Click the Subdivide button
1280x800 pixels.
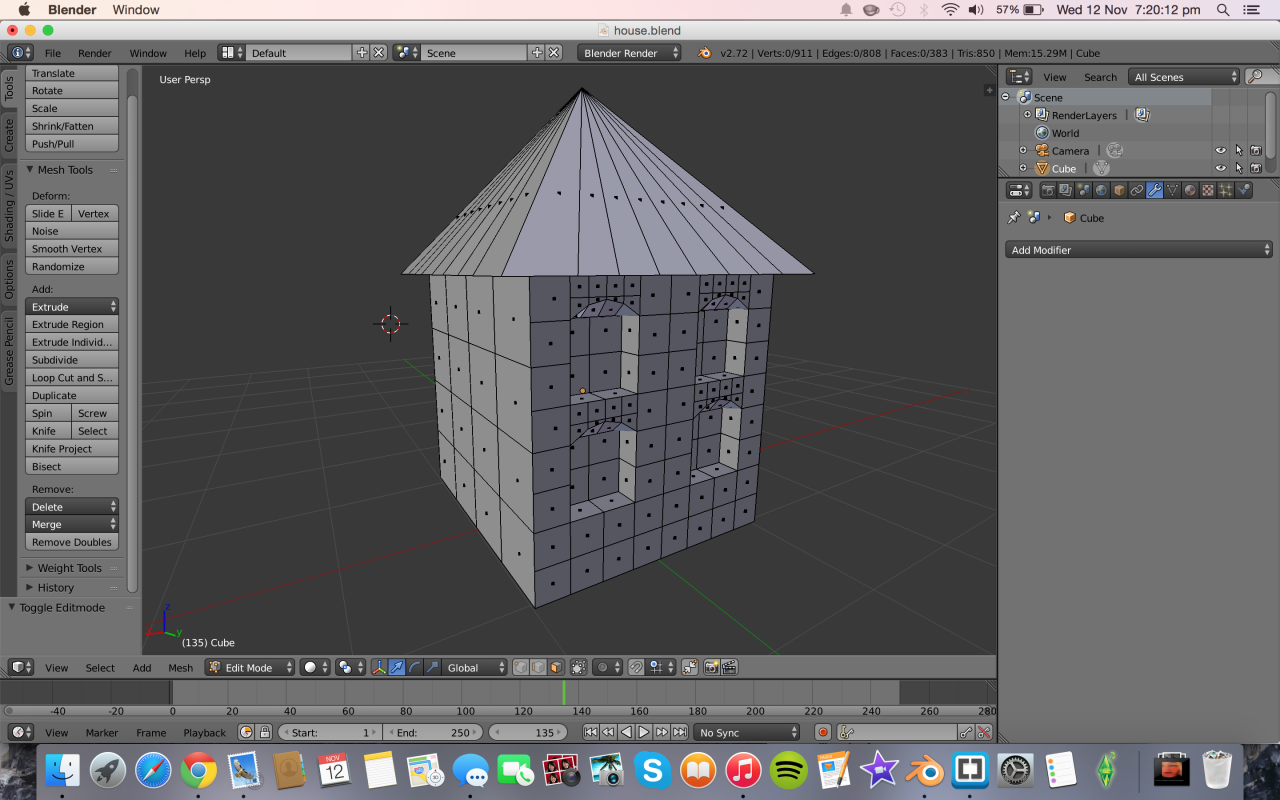[x=71, y=359]
